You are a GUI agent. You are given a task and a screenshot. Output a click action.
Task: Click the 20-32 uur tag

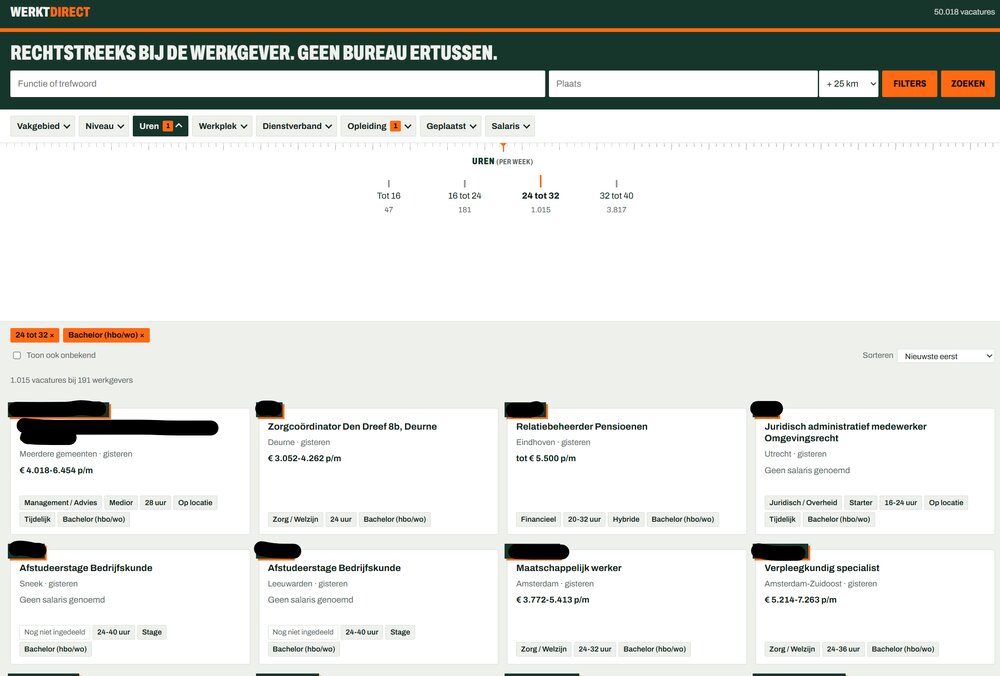pyautogui.click(x=584, y=519)
